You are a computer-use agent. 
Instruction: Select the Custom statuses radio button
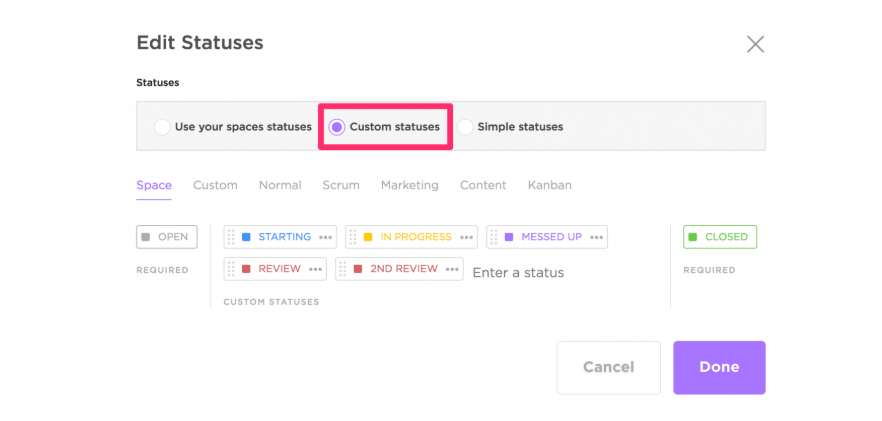pyautogui.click(x=337, y=127)
